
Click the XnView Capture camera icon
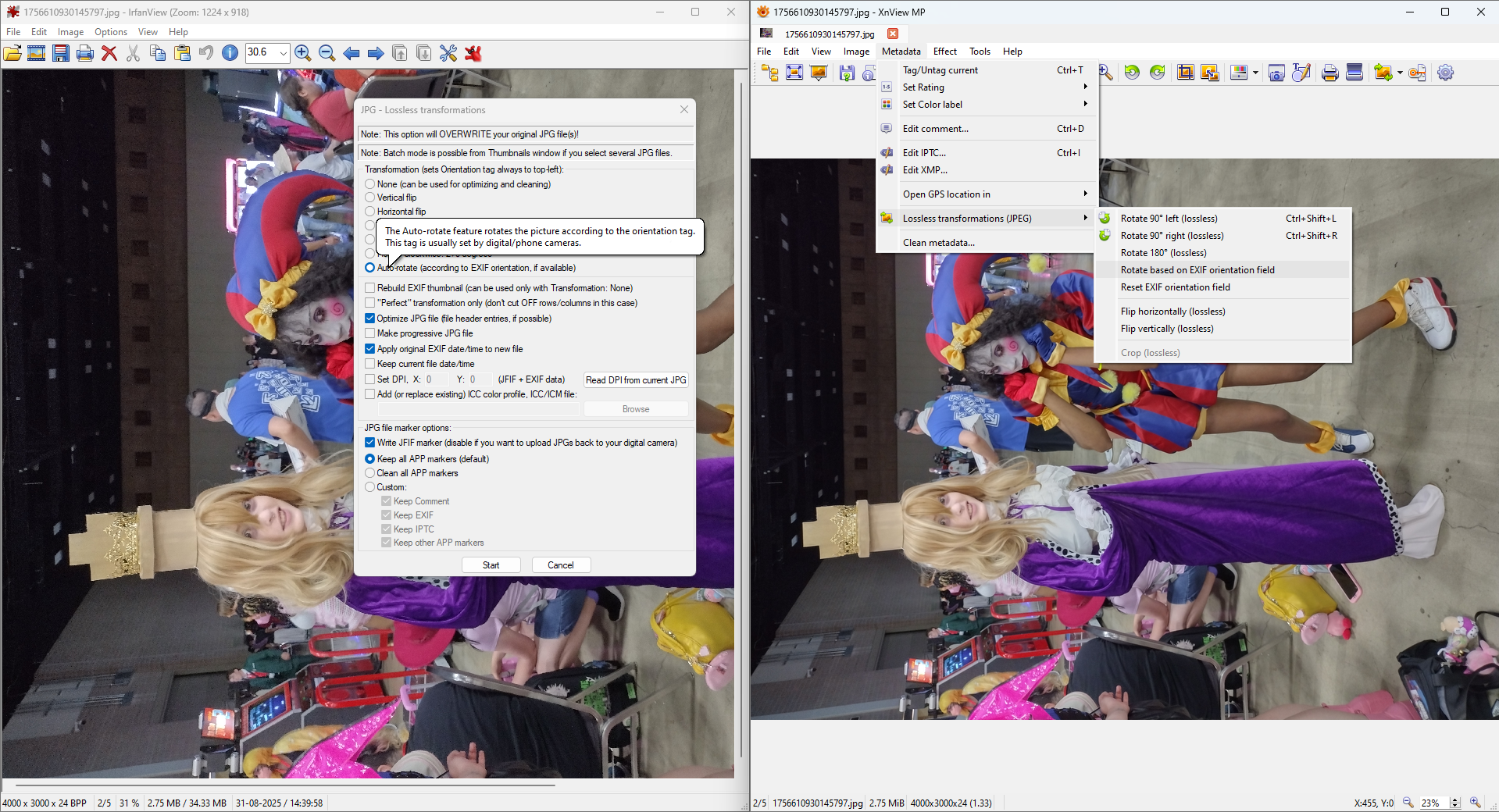click(x=1276, y=73)
